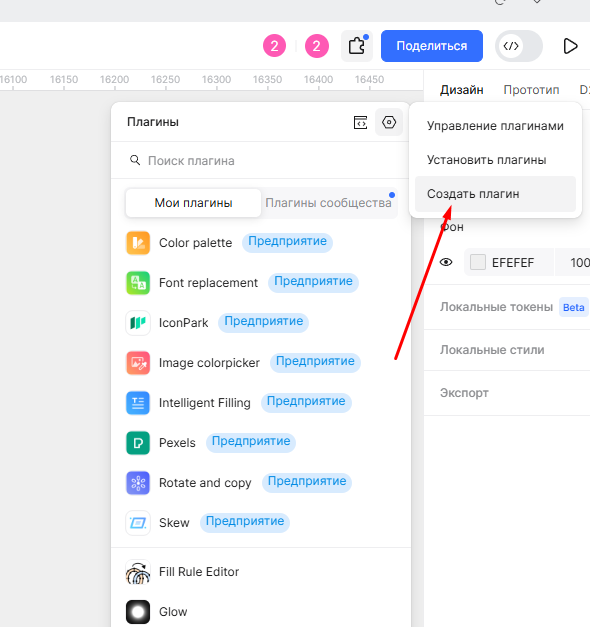Screen dimensions: 590x627
Task: Open the plugins puzzle icon in toolbar
Action: click(357, 46)
